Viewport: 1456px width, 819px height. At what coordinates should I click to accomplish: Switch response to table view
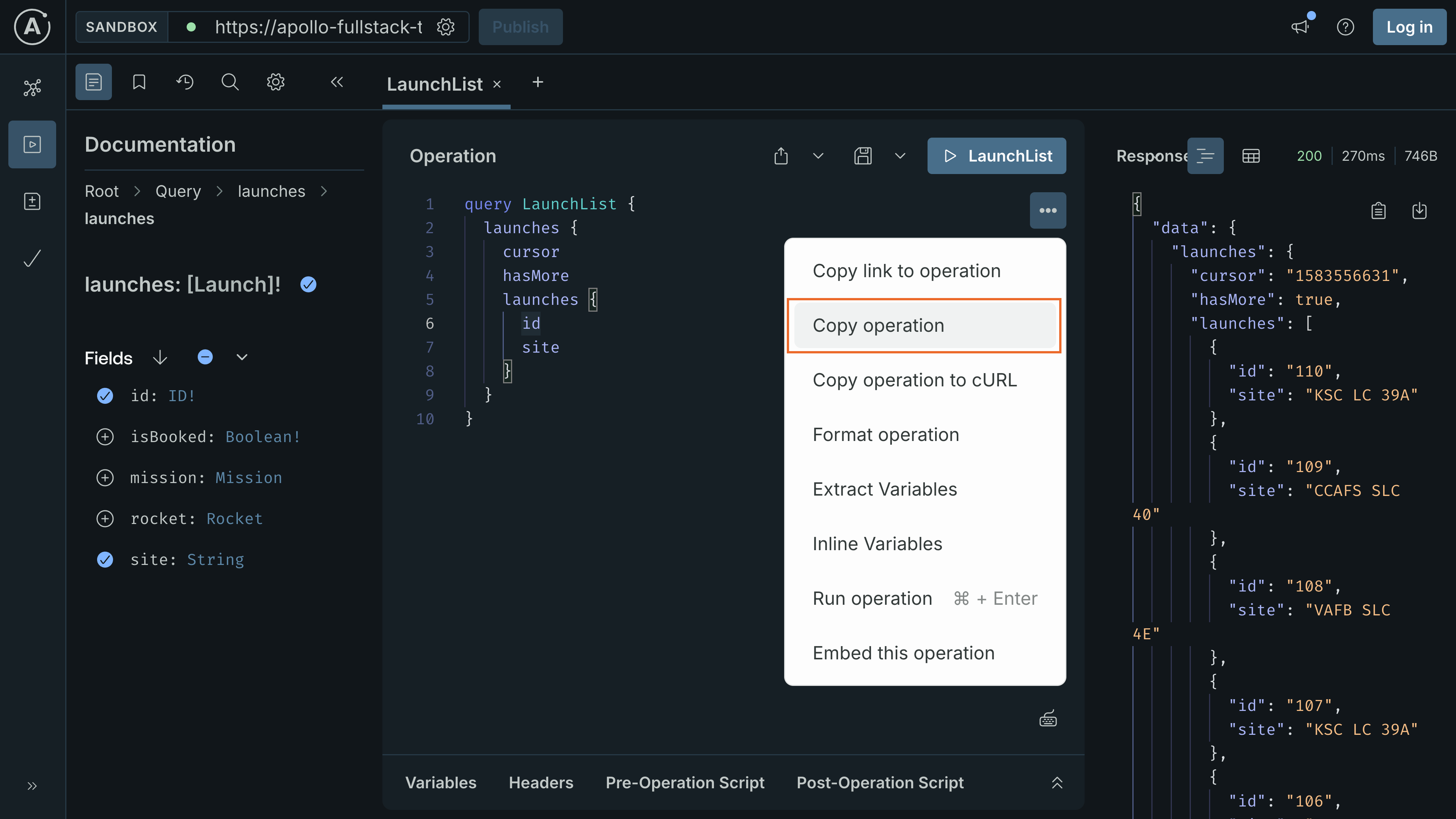point(1252,155)
